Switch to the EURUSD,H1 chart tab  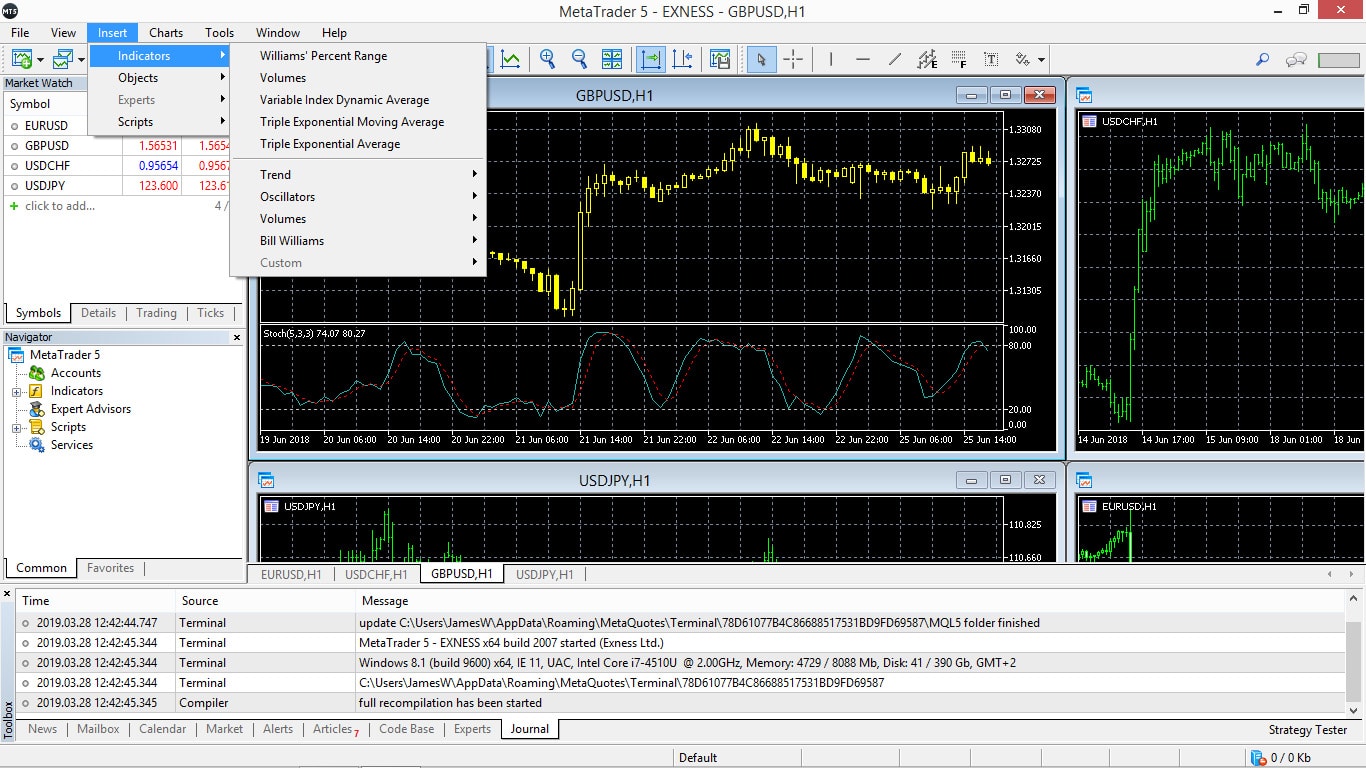(291, 574)
